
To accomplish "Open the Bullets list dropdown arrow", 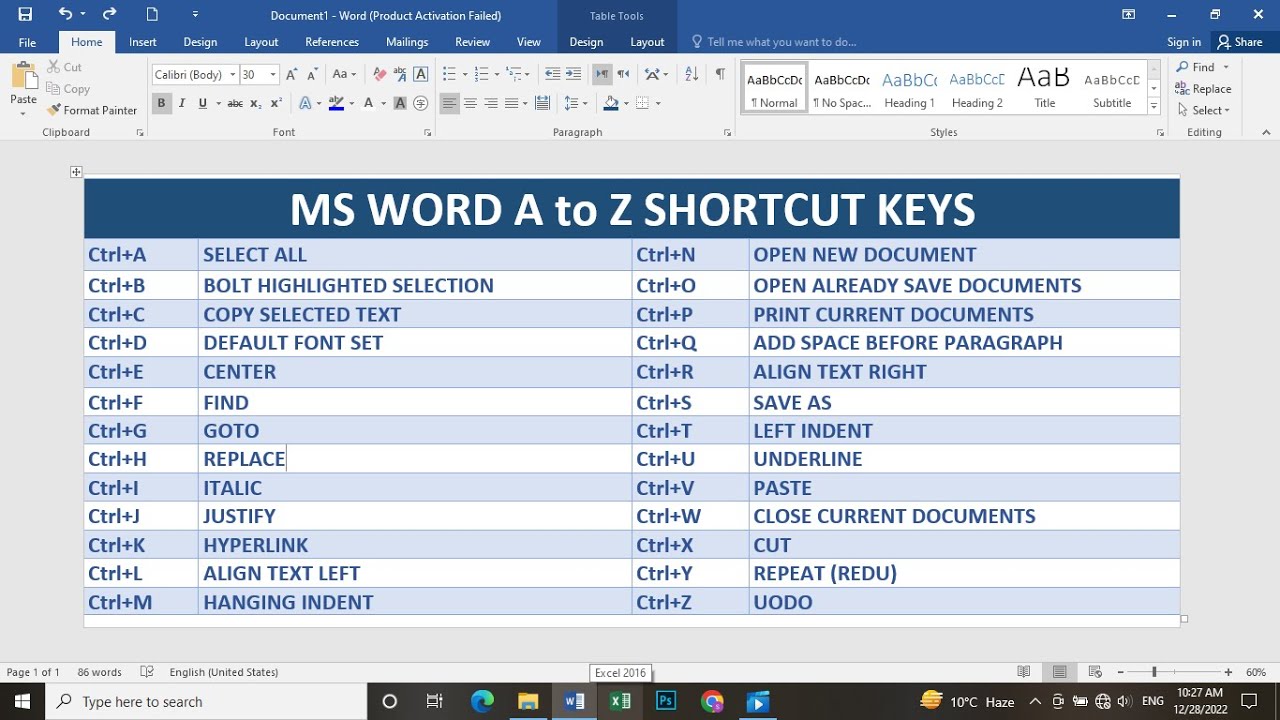I will tap(466, 74).
